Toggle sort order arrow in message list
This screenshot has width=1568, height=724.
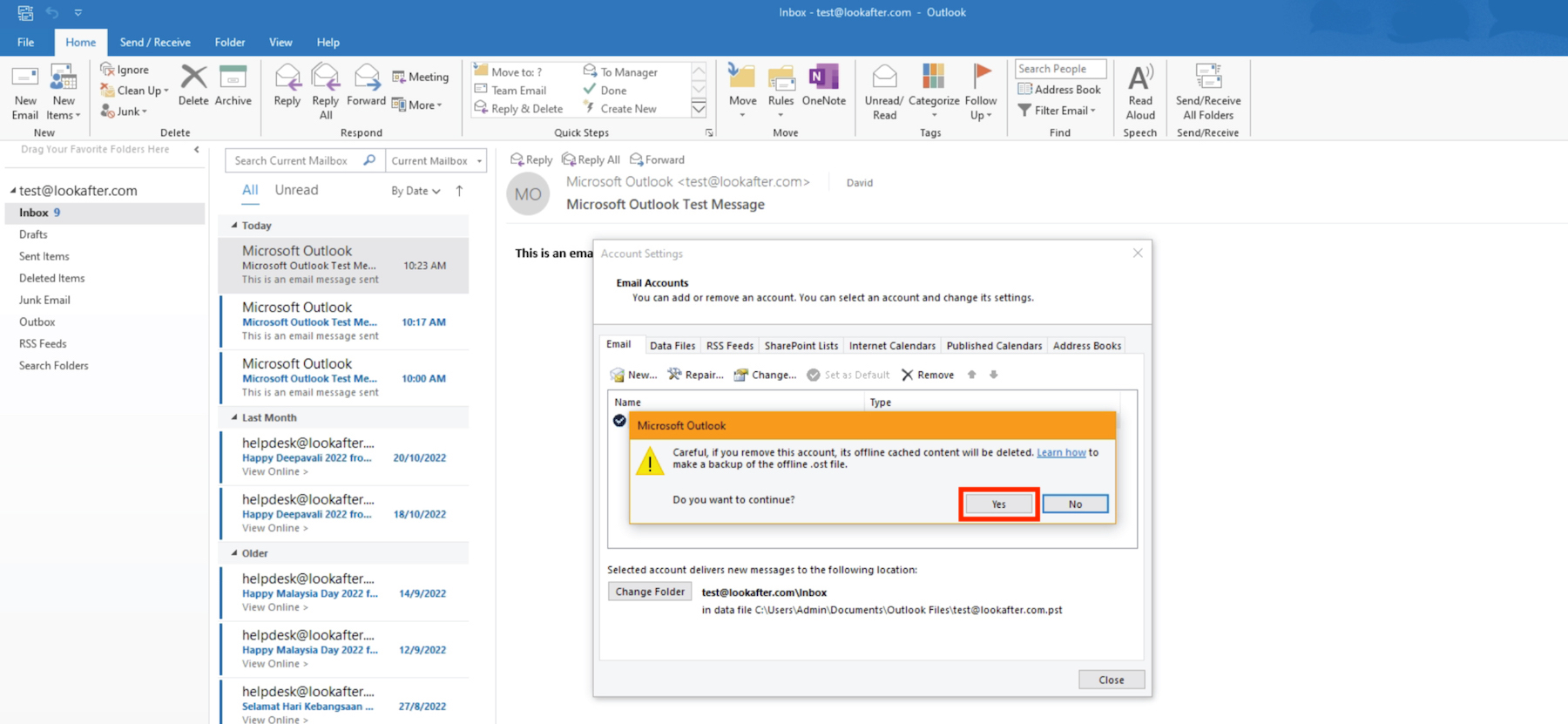459,191
